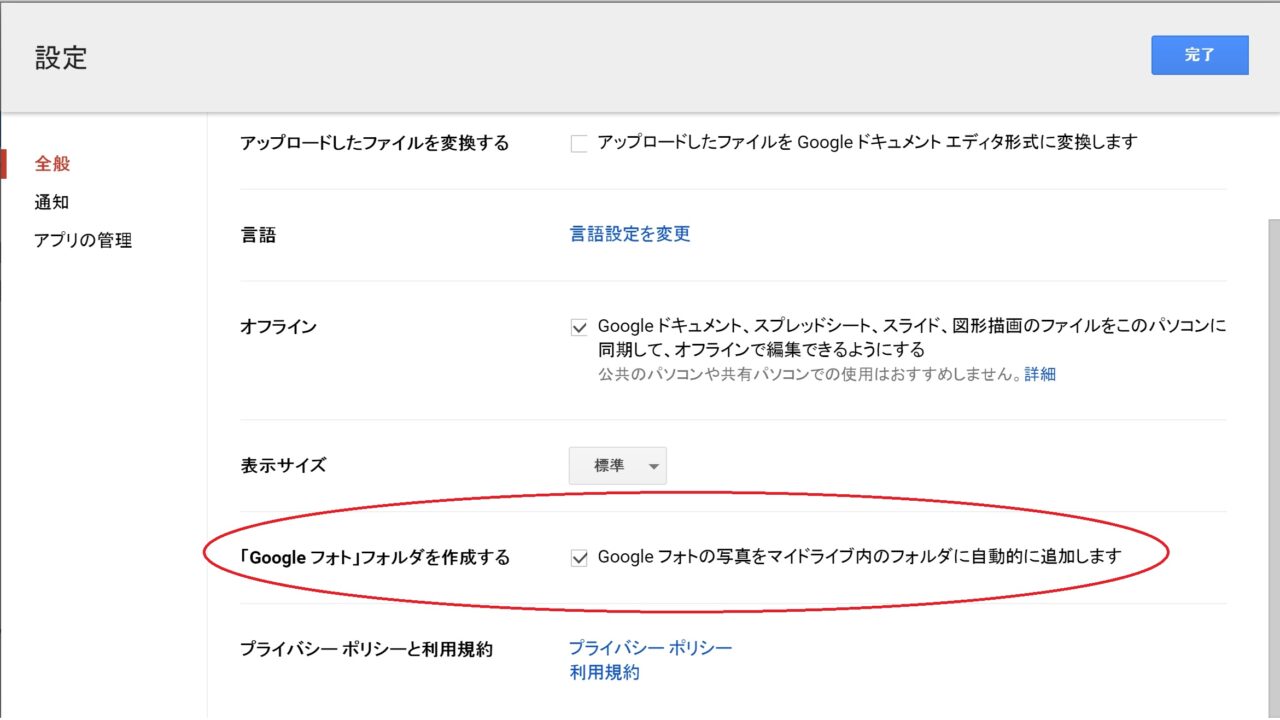
Task: Open the 利用規約 (Terms) link
Action: point(604,672)
